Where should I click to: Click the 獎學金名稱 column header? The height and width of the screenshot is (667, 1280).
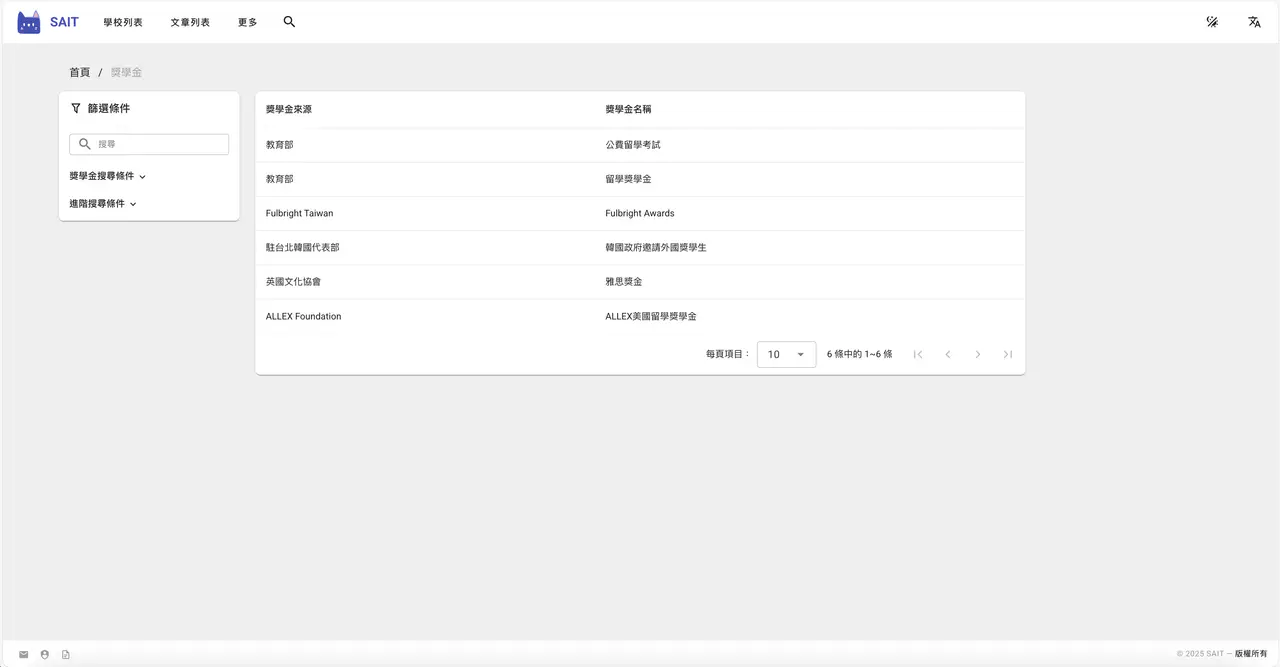[628, 109]
